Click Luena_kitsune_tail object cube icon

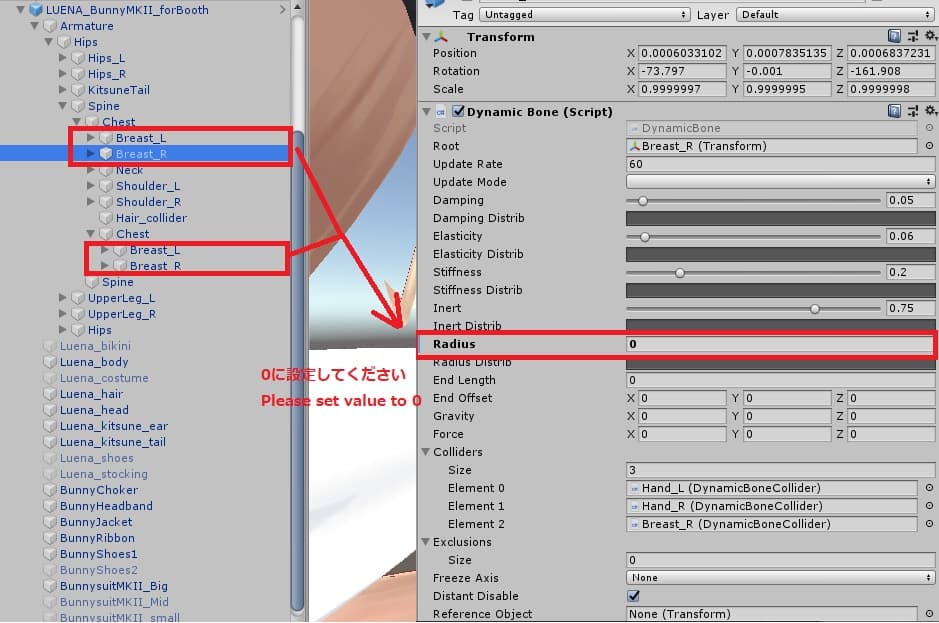pos(50,442)
